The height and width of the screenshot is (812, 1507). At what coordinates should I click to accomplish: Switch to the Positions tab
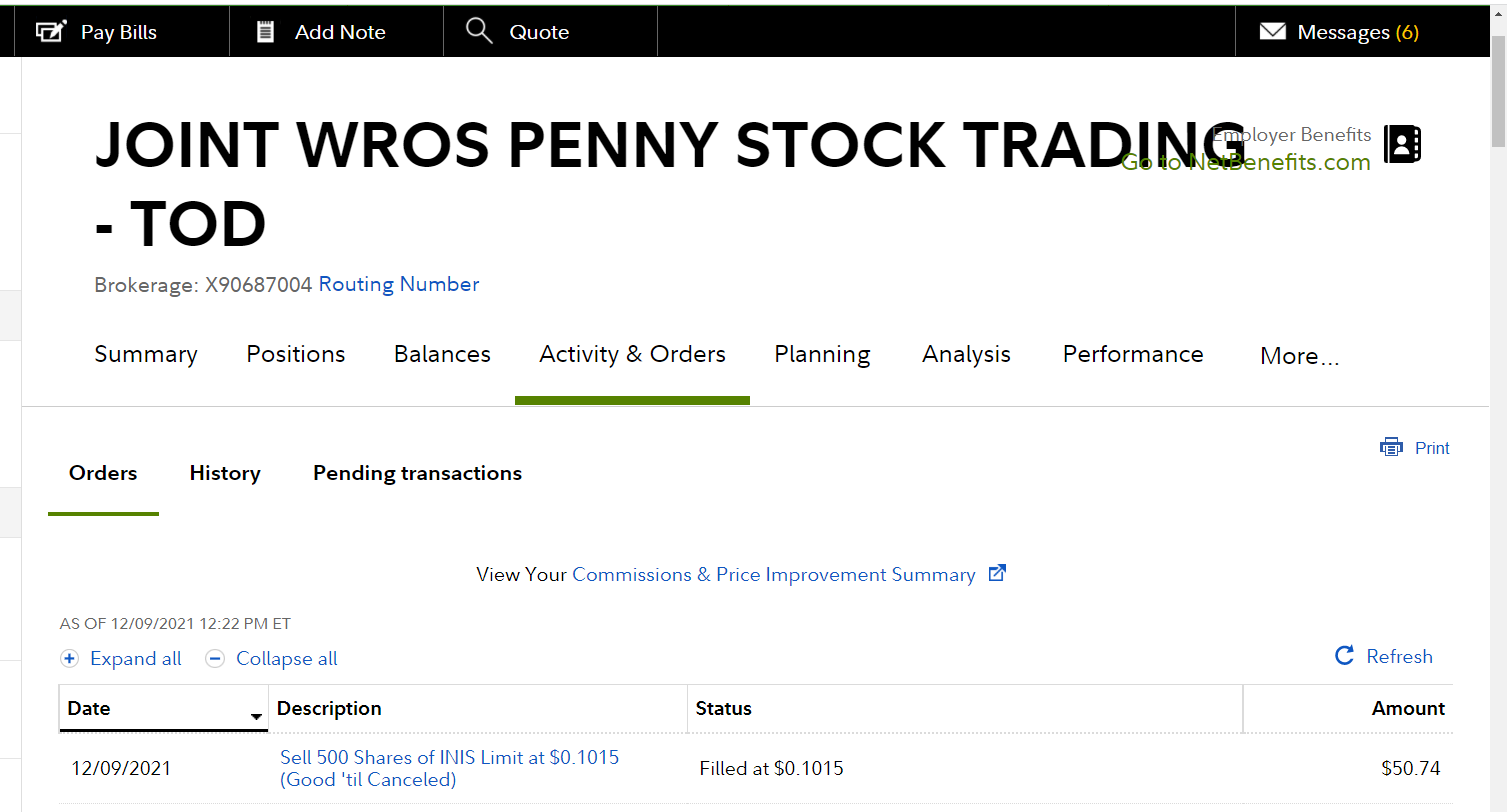point(295,354)
